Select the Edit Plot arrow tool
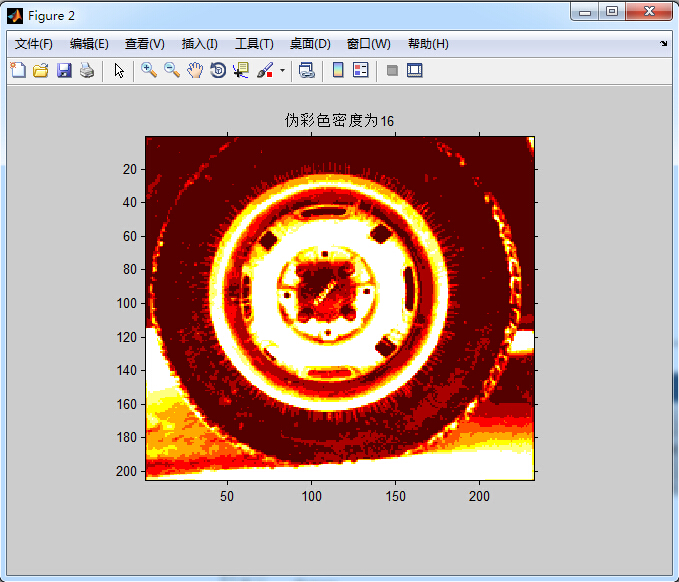 click(119, 70)
